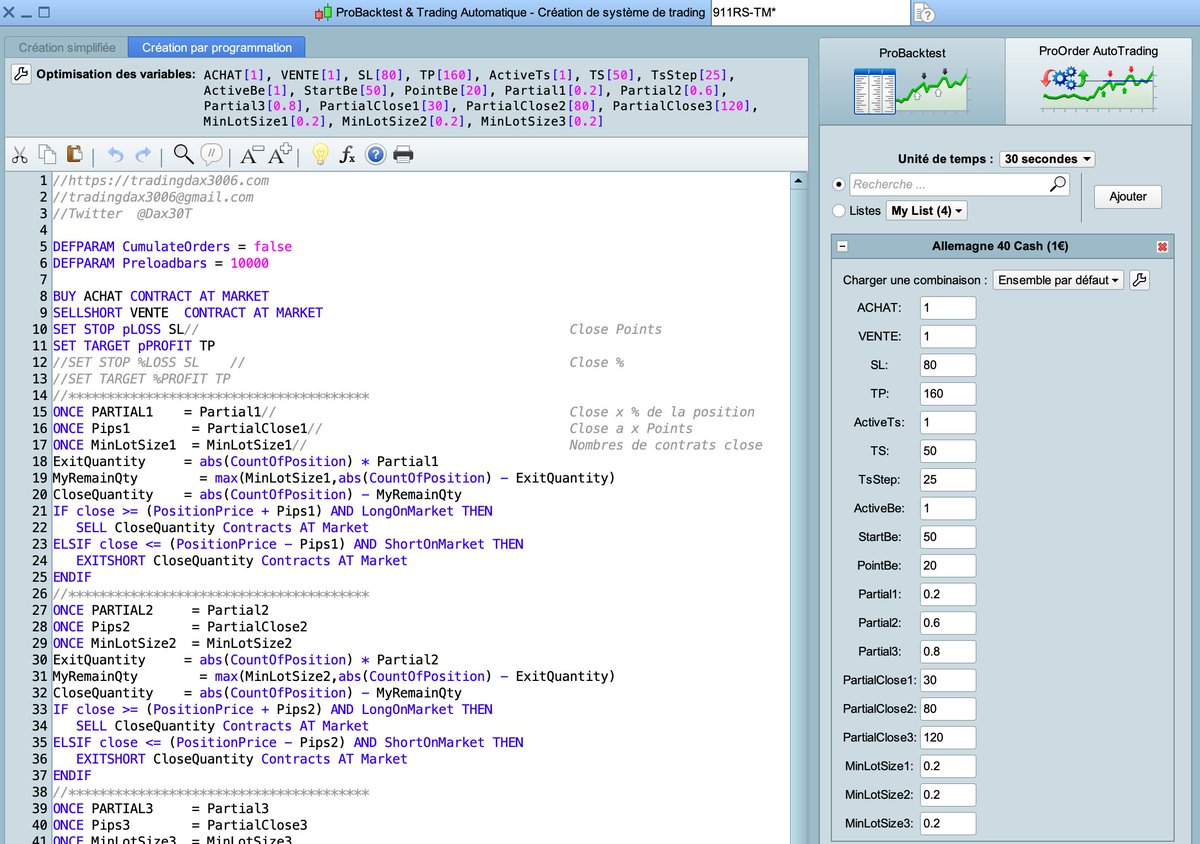Print the code with printer icon
The image size is (1200, 844).
pos(403,154)
